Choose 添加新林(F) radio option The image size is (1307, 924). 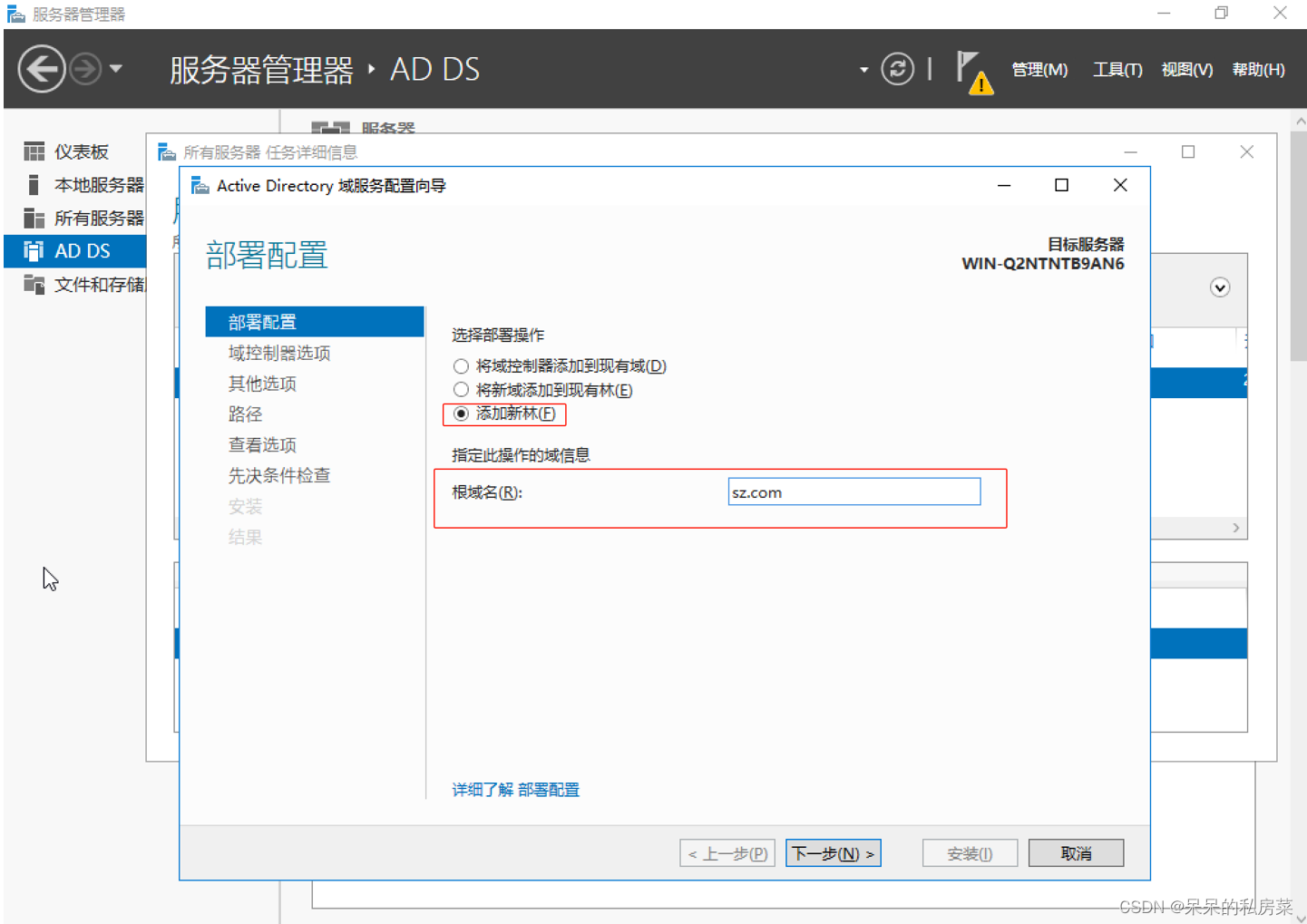tap(461, 413)
